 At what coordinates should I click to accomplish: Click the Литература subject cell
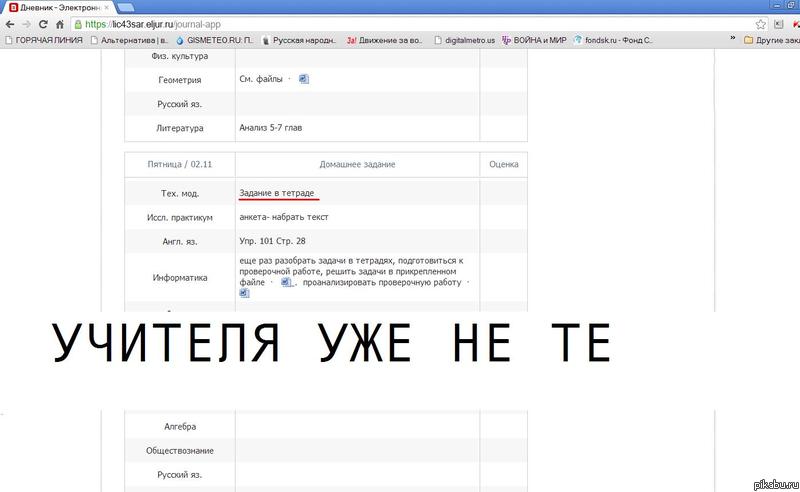(180, 128)
